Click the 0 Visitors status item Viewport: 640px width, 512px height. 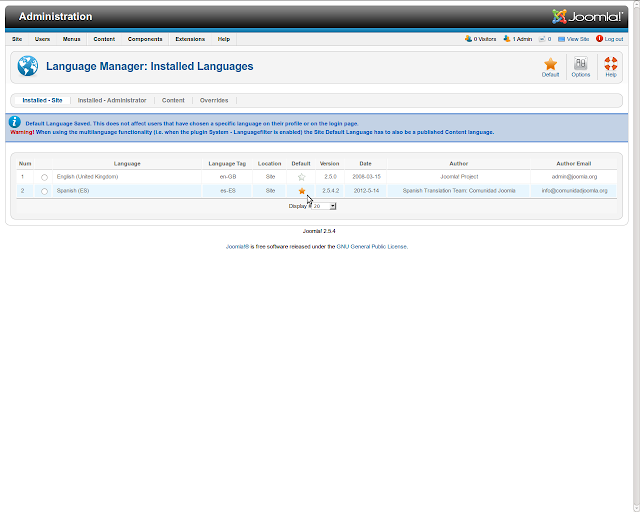480,39
